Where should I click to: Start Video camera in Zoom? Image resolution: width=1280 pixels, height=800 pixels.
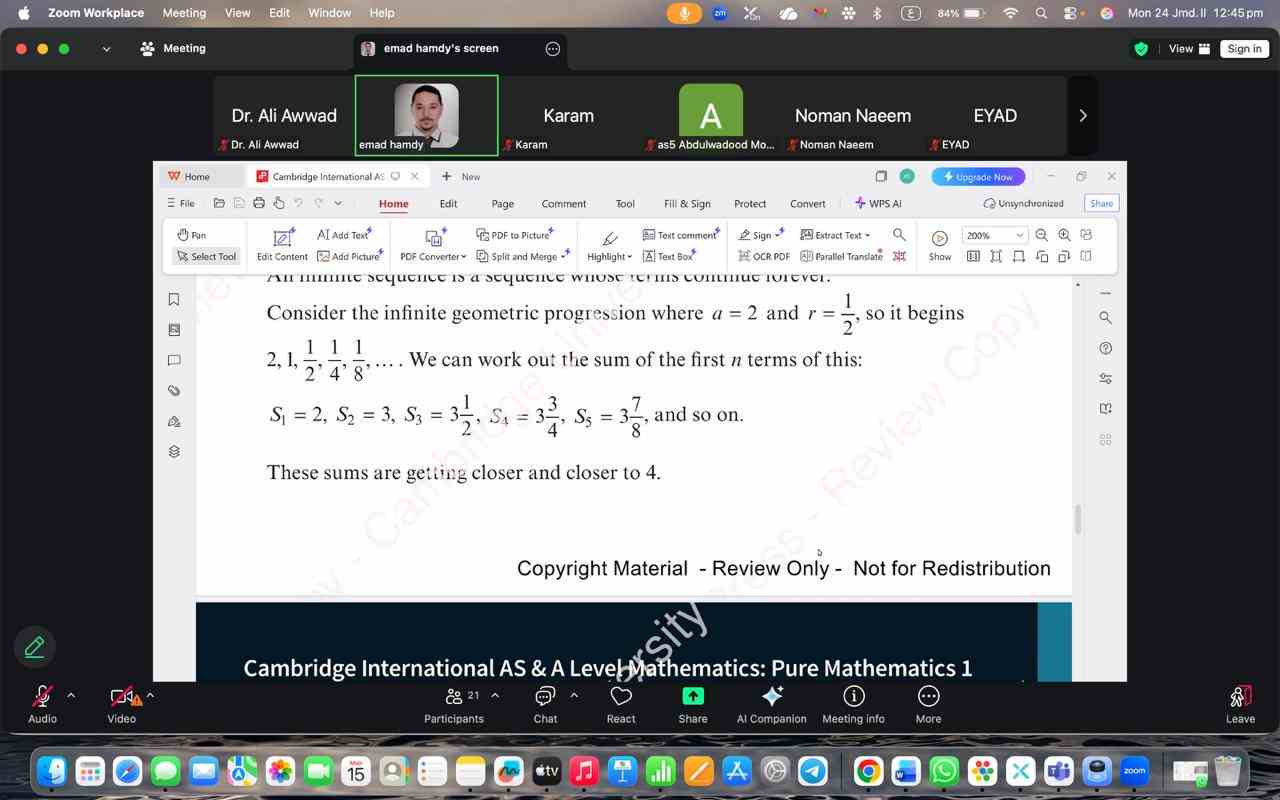point(121,696)
